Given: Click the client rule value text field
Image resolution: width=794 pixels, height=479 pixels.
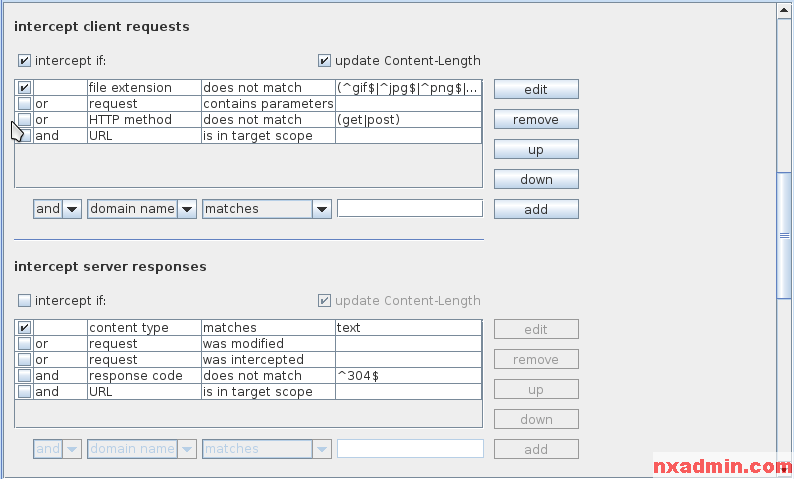Looking at the screenshot, I should click(410, 209).
